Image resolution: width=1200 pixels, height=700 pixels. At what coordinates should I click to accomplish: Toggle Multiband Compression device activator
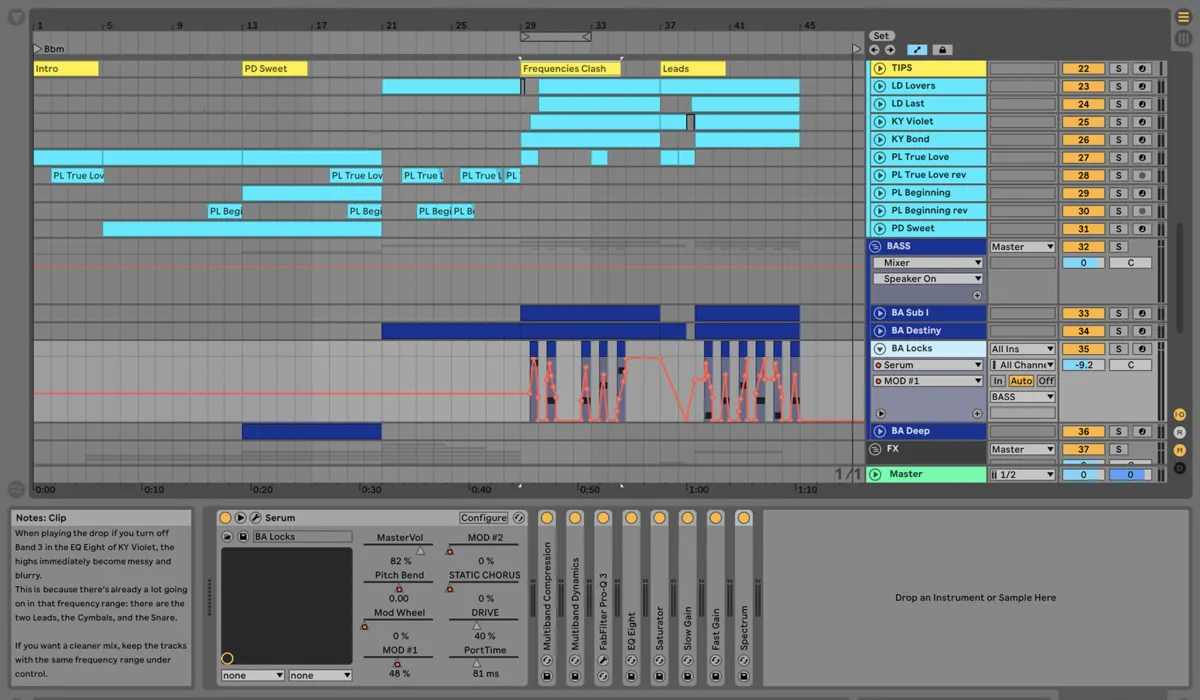pyautogui.click(x=547, y=518)
